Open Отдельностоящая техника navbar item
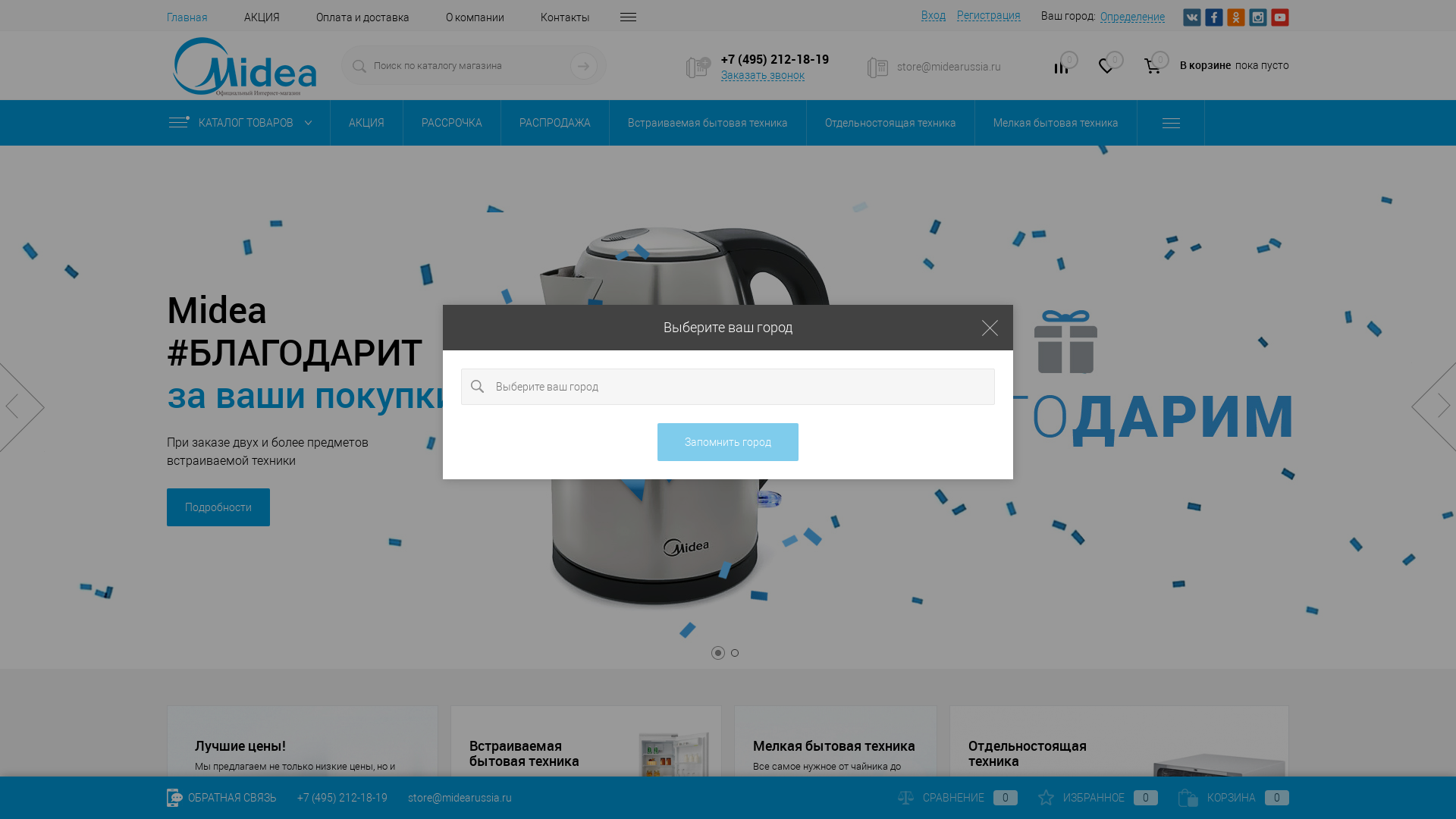1456x819 pixels. (890, 123)
